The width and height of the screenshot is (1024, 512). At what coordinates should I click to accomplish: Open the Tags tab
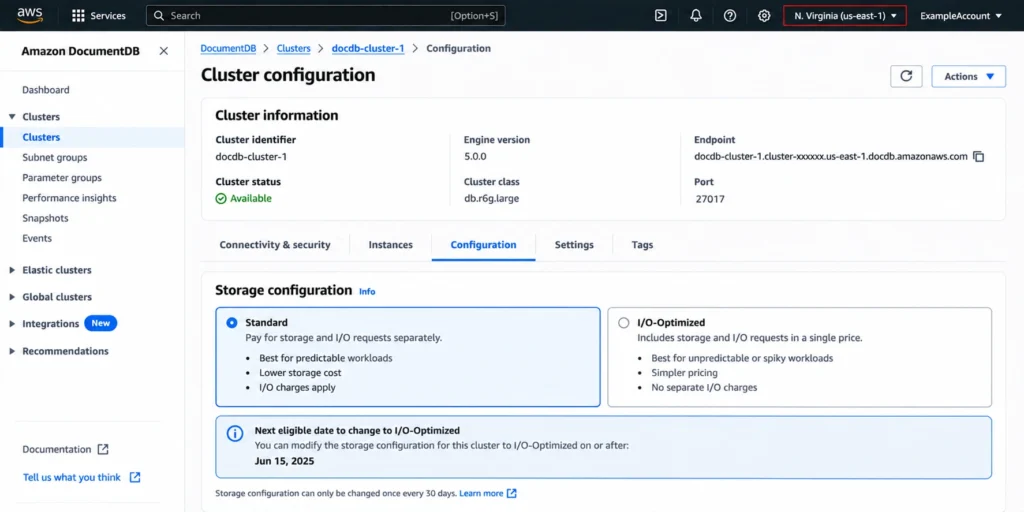642,245
